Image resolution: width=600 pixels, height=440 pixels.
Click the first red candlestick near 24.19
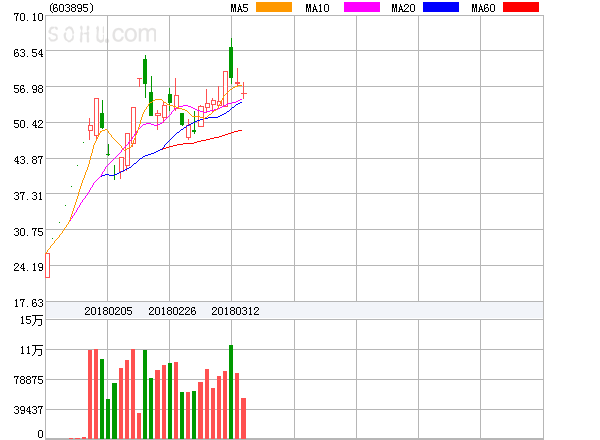(47, 266)
